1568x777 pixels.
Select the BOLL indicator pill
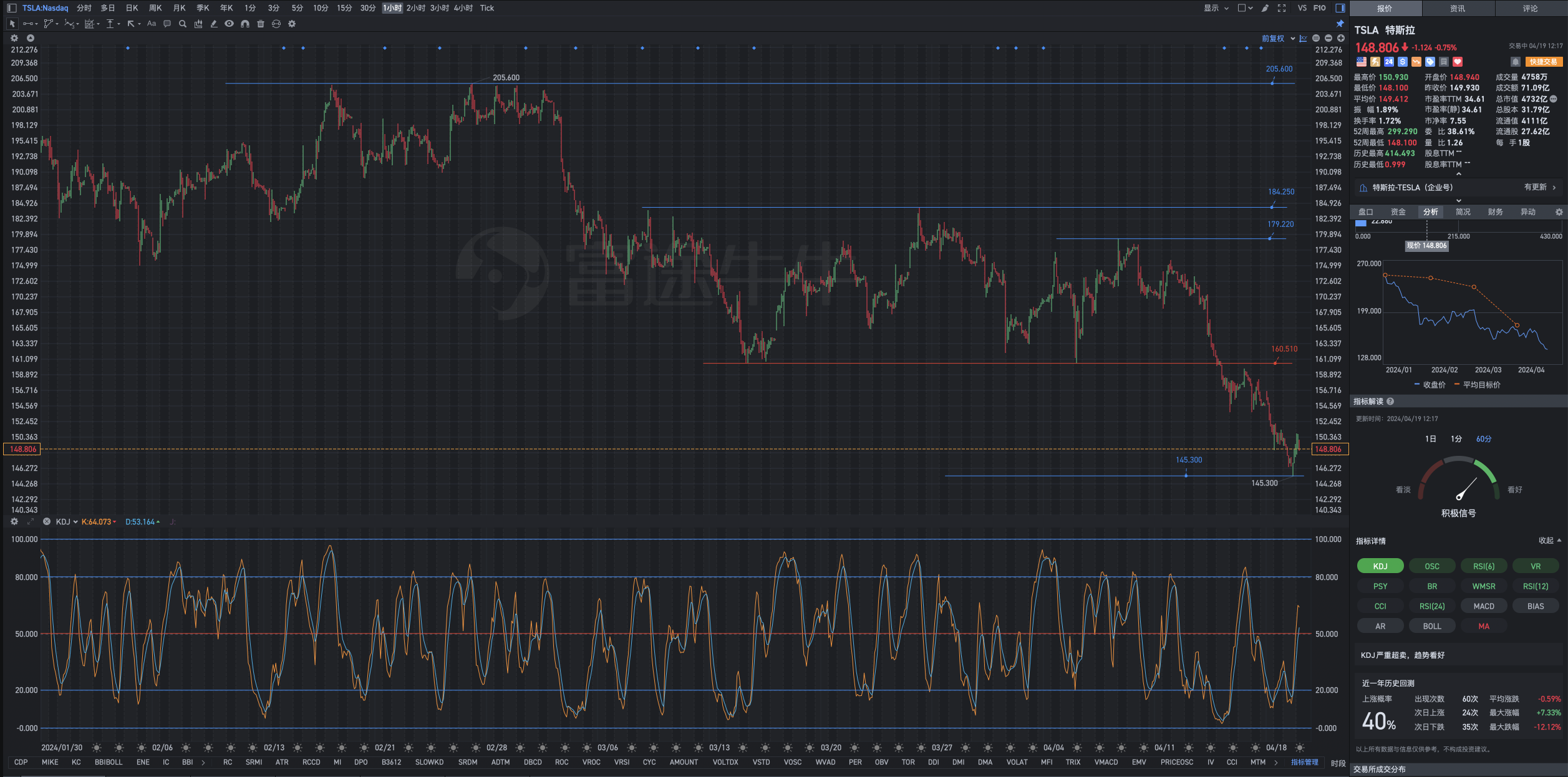pos(1432,626)
